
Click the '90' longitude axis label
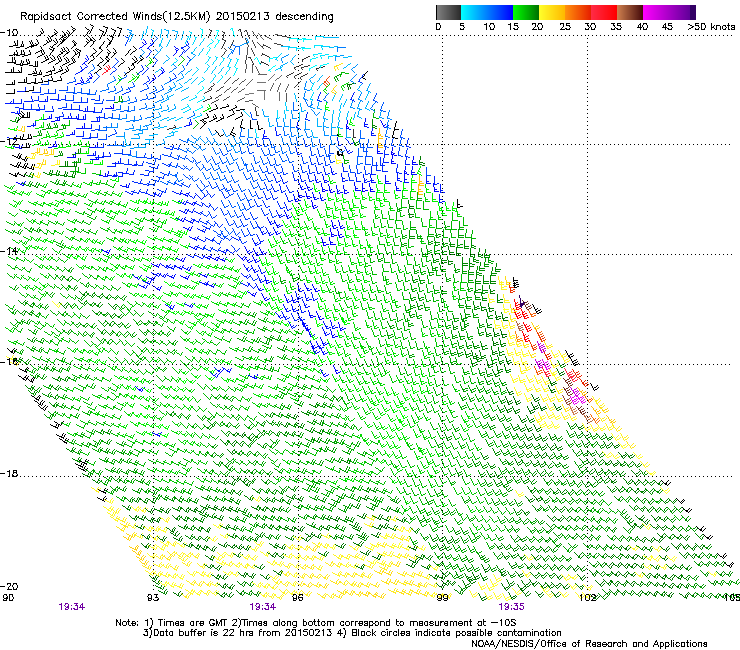(8, 598)
